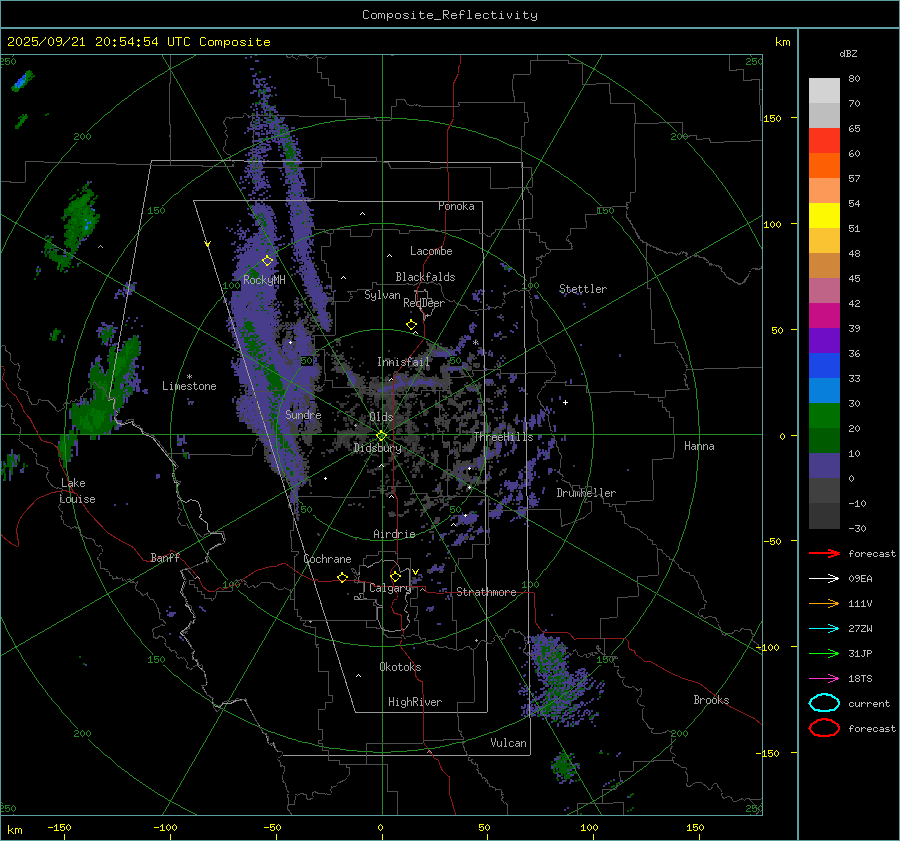Pick the yellow swatch in dBZ scale
Viewport: 900px width, 841px height.
click(x=824, y=215)
